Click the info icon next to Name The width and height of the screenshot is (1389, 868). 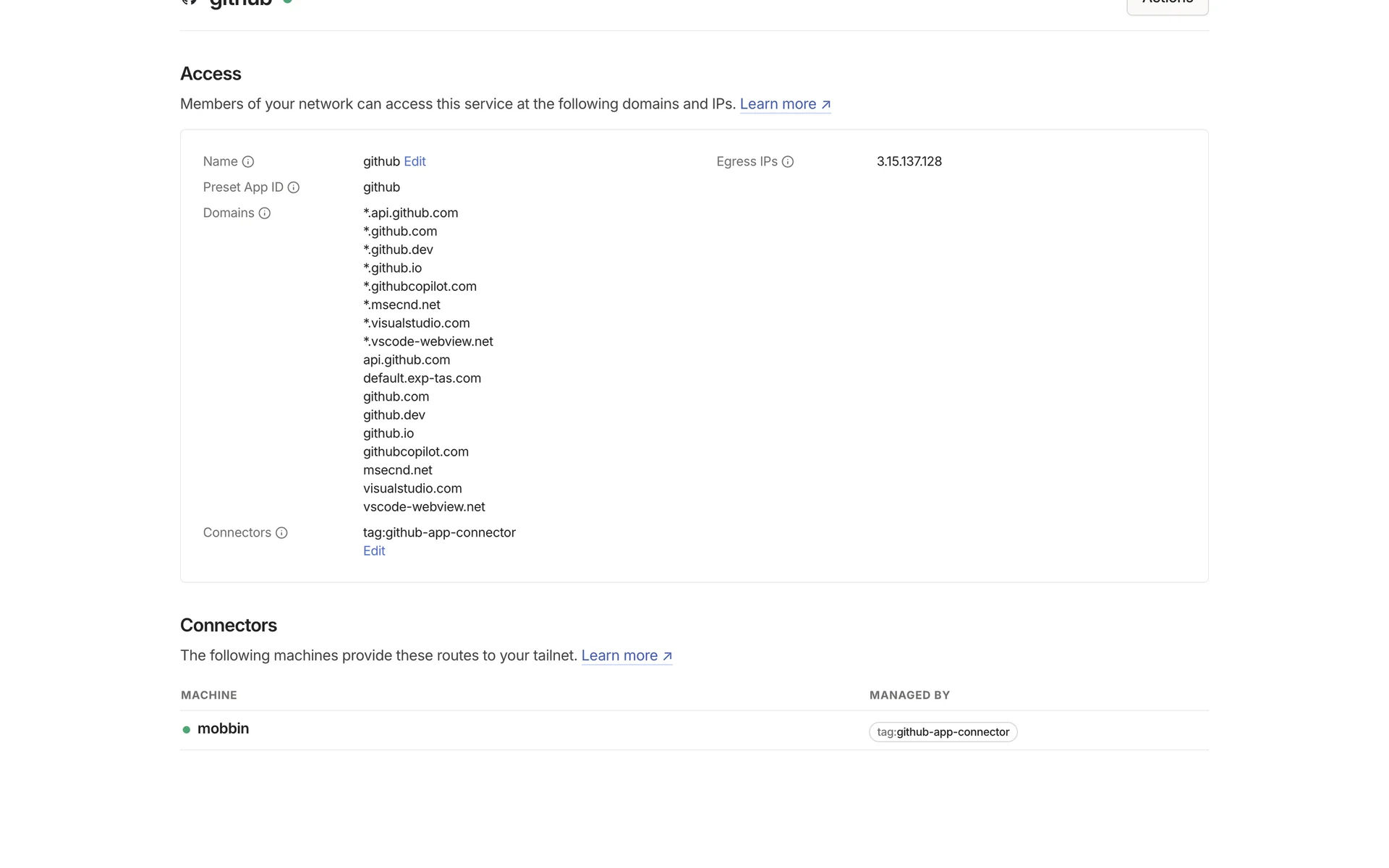pos(247,162)
